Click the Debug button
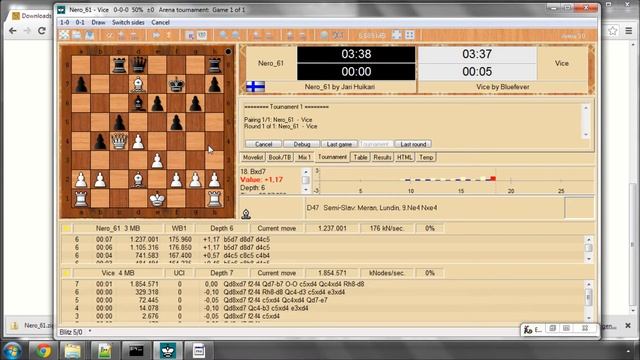This screenshot has height=360, width=640. (302, 144)
